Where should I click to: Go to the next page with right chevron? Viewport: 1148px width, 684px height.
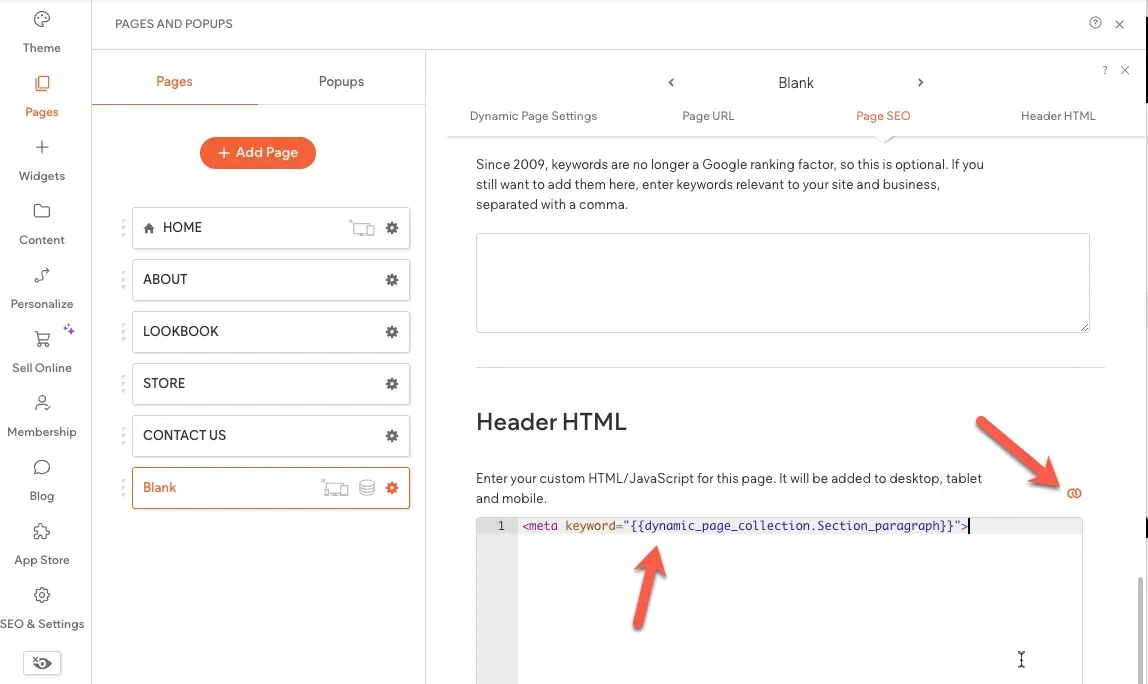pos(920,82)
